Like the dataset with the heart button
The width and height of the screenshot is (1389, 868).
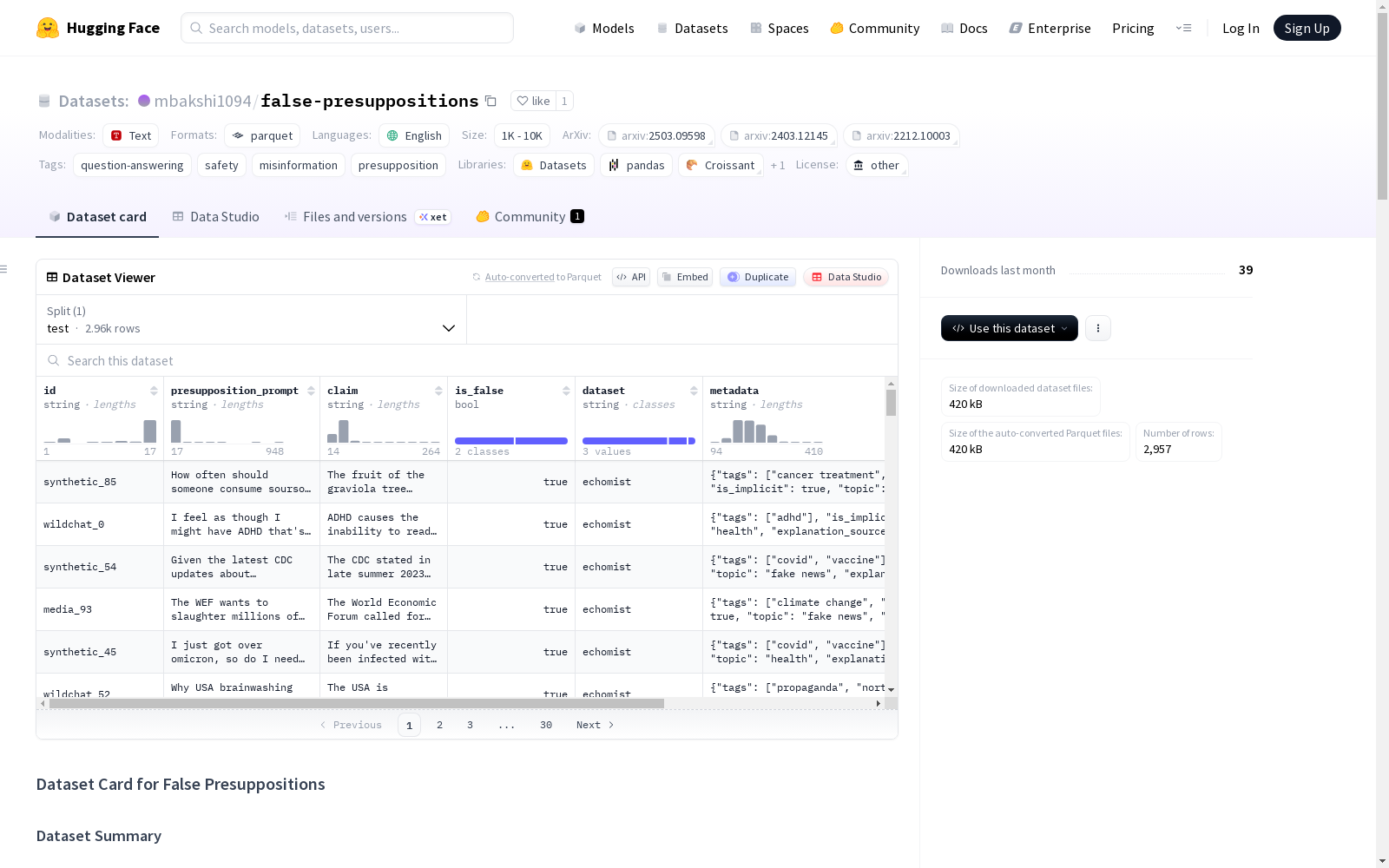[533, 101]
